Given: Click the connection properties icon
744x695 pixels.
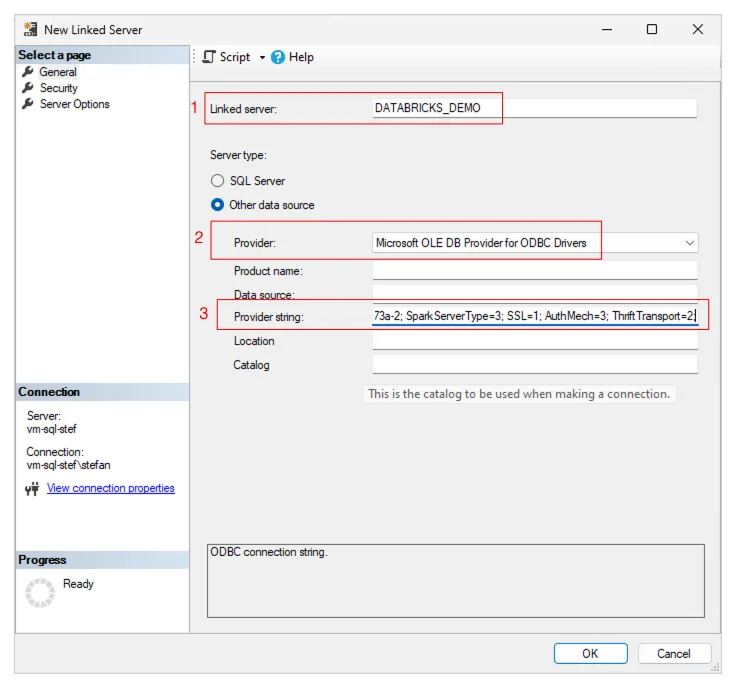Looking at the screenshot, I should 32,489.
